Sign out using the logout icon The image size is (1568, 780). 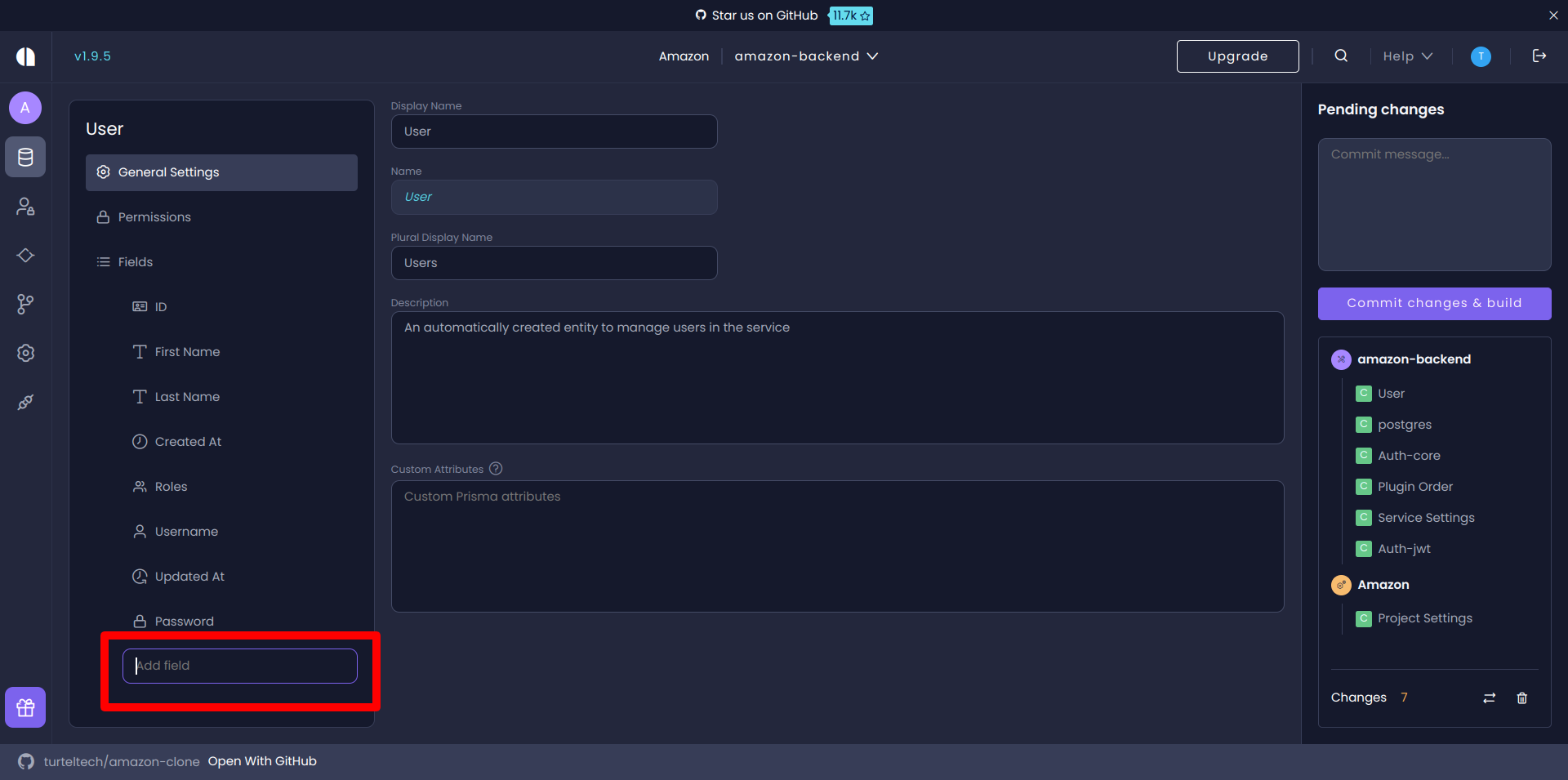[1539, 56]
